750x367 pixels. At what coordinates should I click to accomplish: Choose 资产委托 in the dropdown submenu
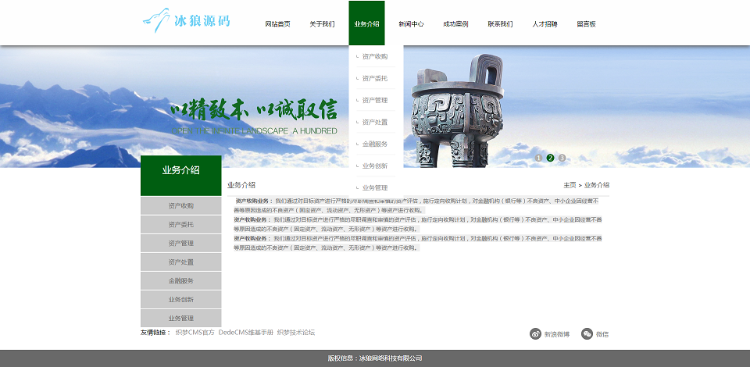click(375, 78)
